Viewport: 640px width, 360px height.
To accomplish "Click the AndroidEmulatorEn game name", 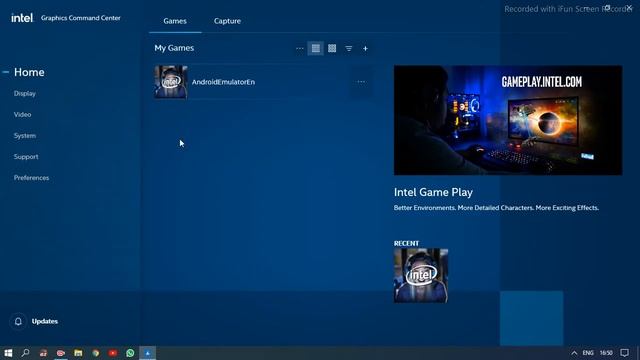I will 223,82.
